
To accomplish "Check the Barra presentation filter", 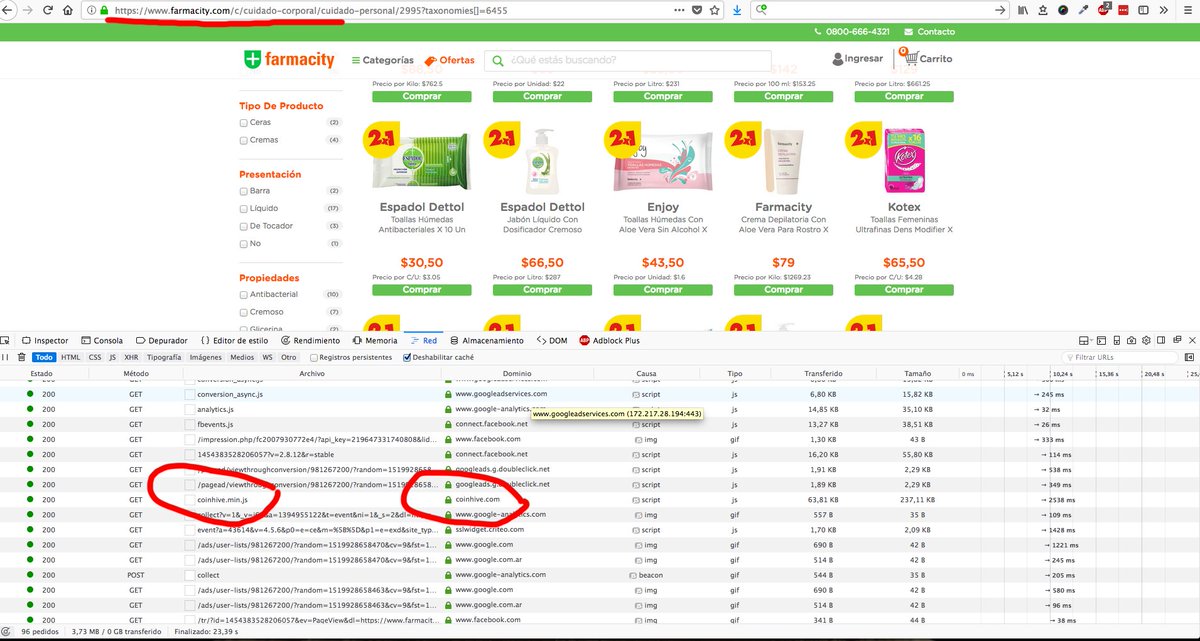I will [x=244, y=191].
